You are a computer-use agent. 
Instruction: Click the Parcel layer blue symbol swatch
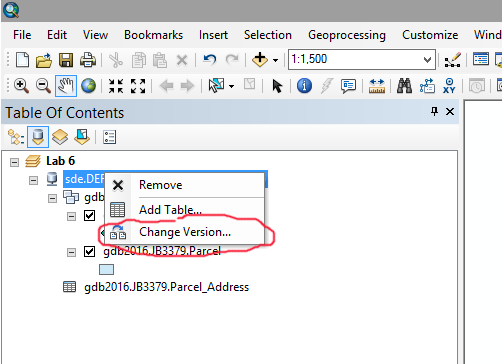coord(106,269)
